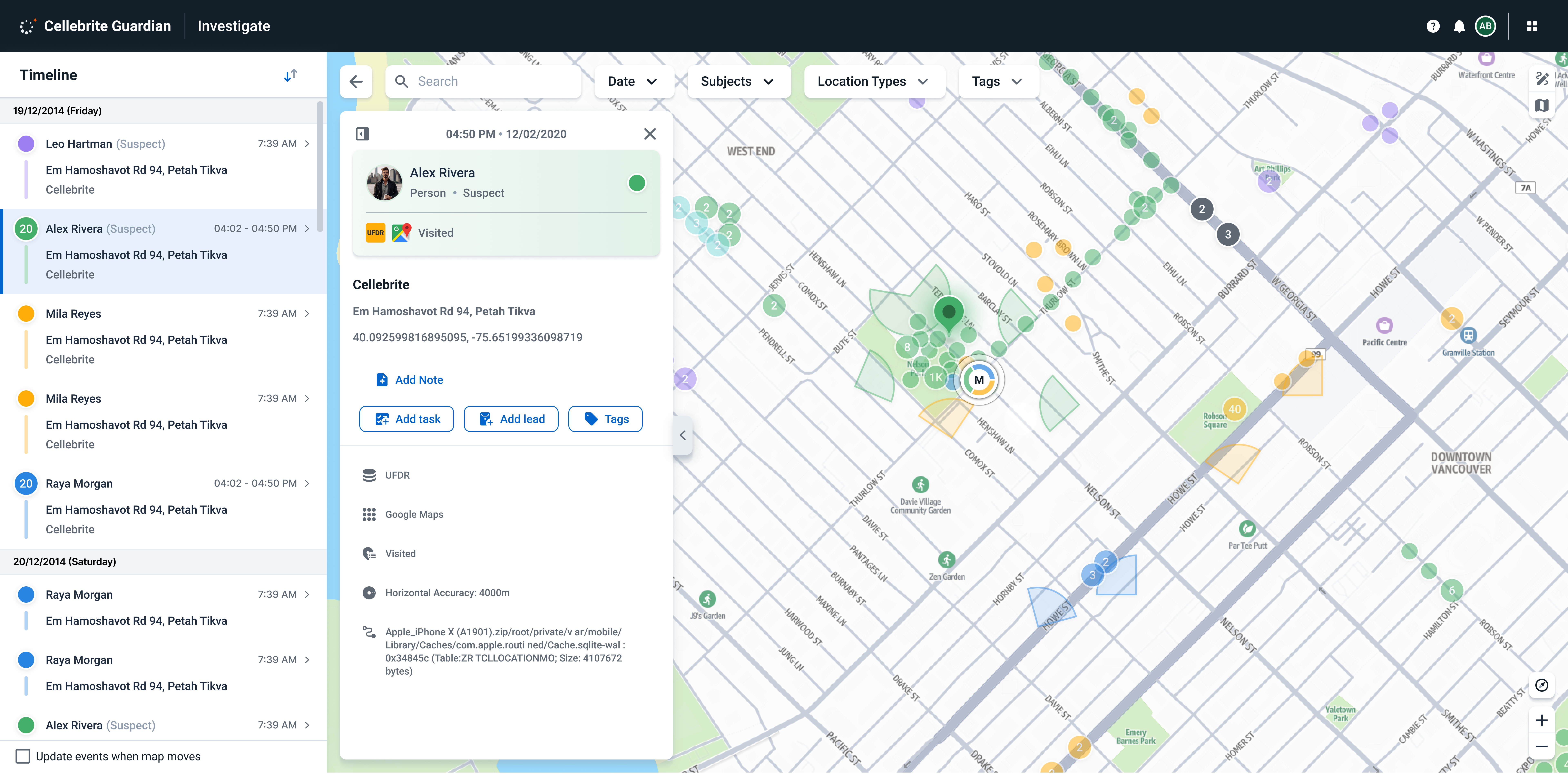
Task: Click the green 20 badge for Alex Rivera
Action: pyautogui.click(x=26, y=229)
